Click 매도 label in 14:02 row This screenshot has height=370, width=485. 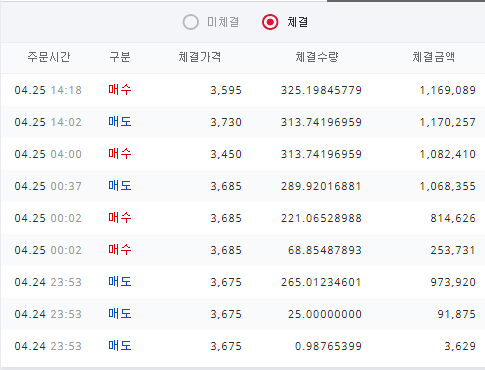[120, 122]
